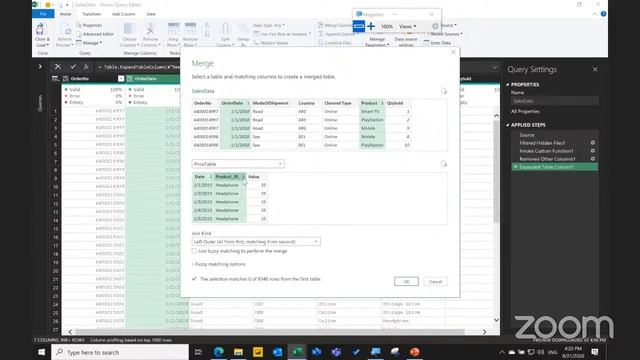The width and height of the screenshot is (640, 360).
Task: Expand Fuzzy matching options
Action: (219, 264)
